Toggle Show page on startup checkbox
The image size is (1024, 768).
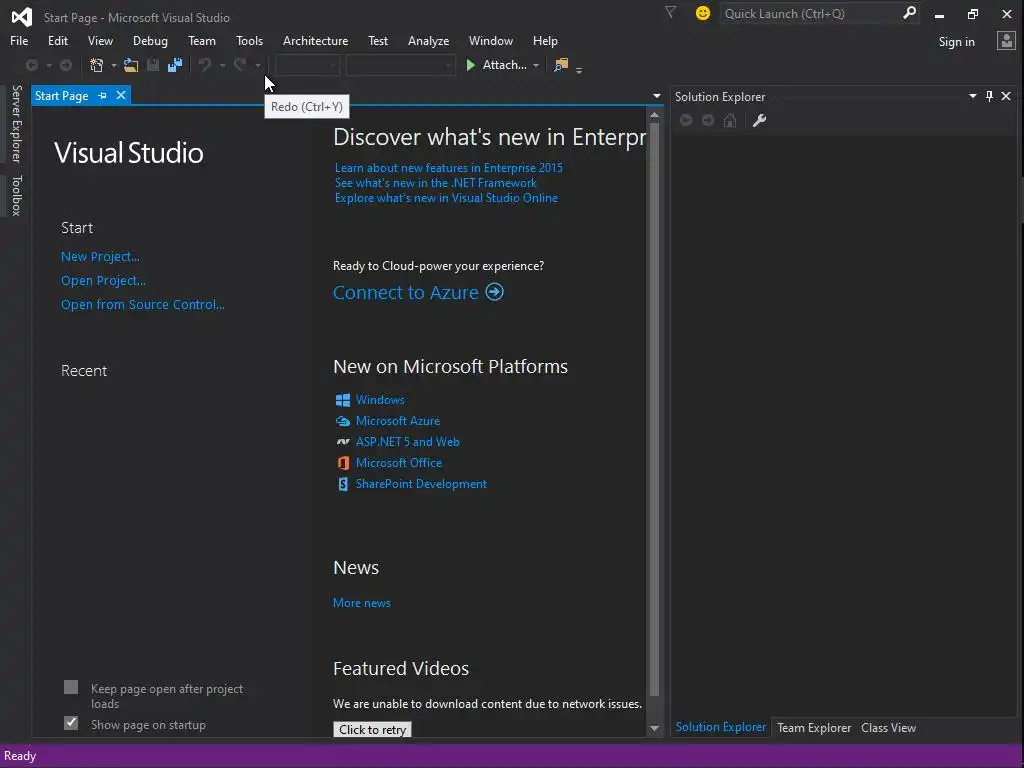(x=71, y=723)
